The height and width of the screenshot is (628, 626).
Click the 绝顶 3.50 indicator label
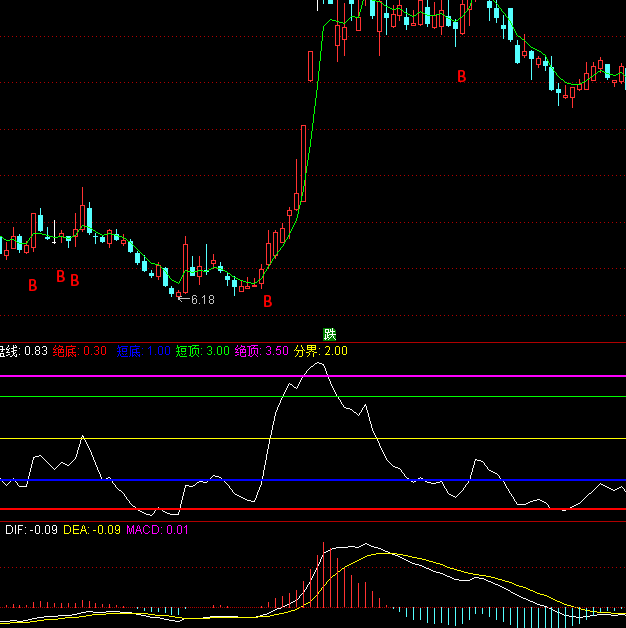[262, 351]
